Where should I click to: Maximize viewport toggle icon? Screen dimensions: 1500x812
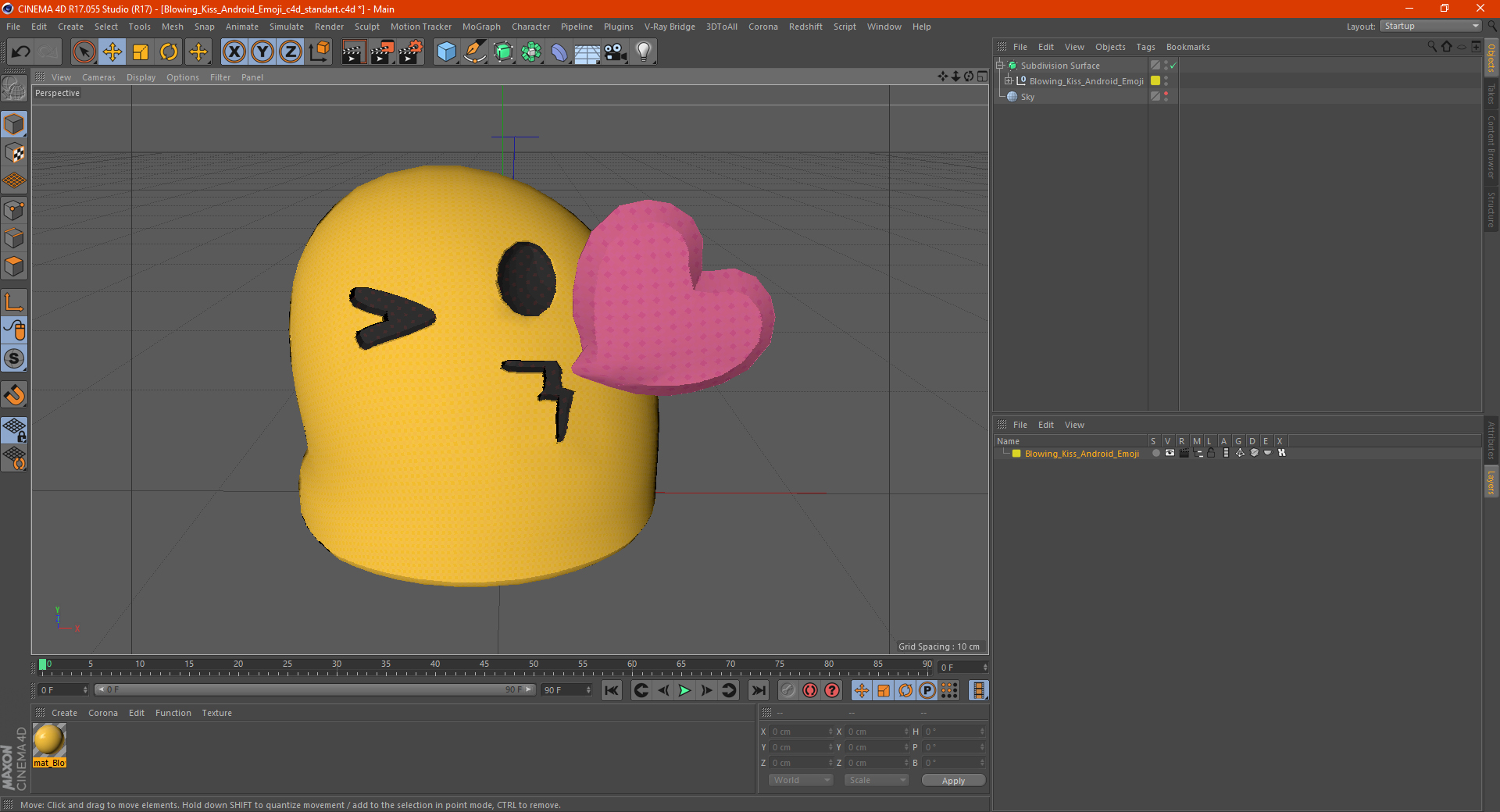click(982, 77)
